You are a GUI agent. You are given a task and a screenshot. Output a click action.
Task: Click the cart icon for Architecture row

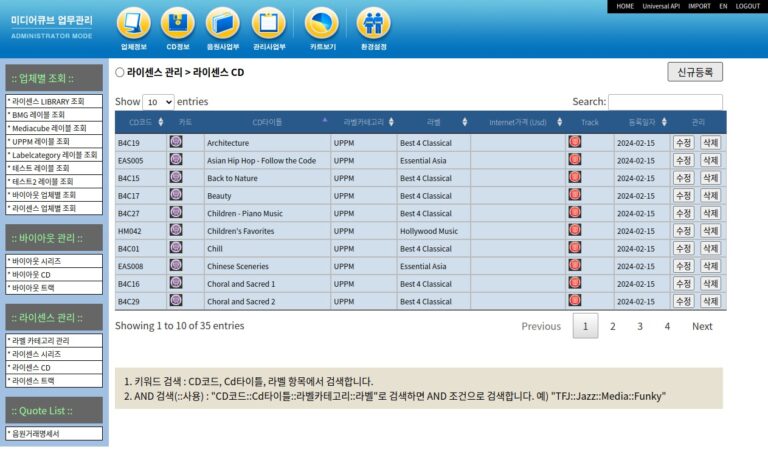pyautogui.click(x=176, y=142)
